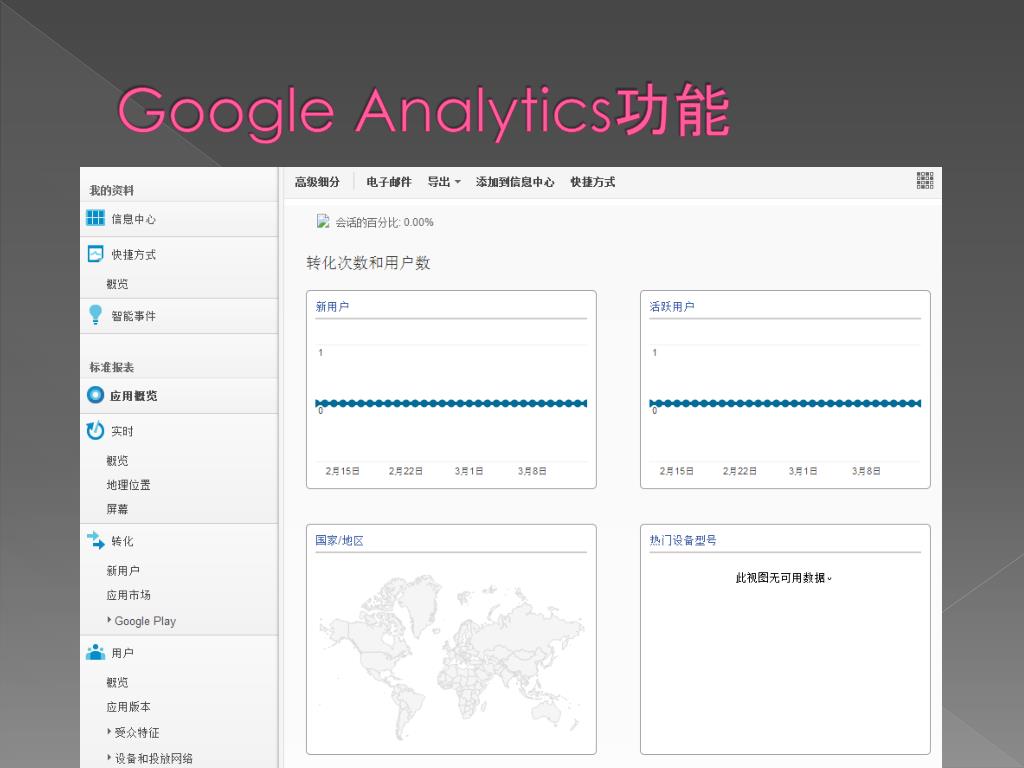Select the 应用概览 circle icon
The height and width of the screenshot is (768, 1024).
95,395
